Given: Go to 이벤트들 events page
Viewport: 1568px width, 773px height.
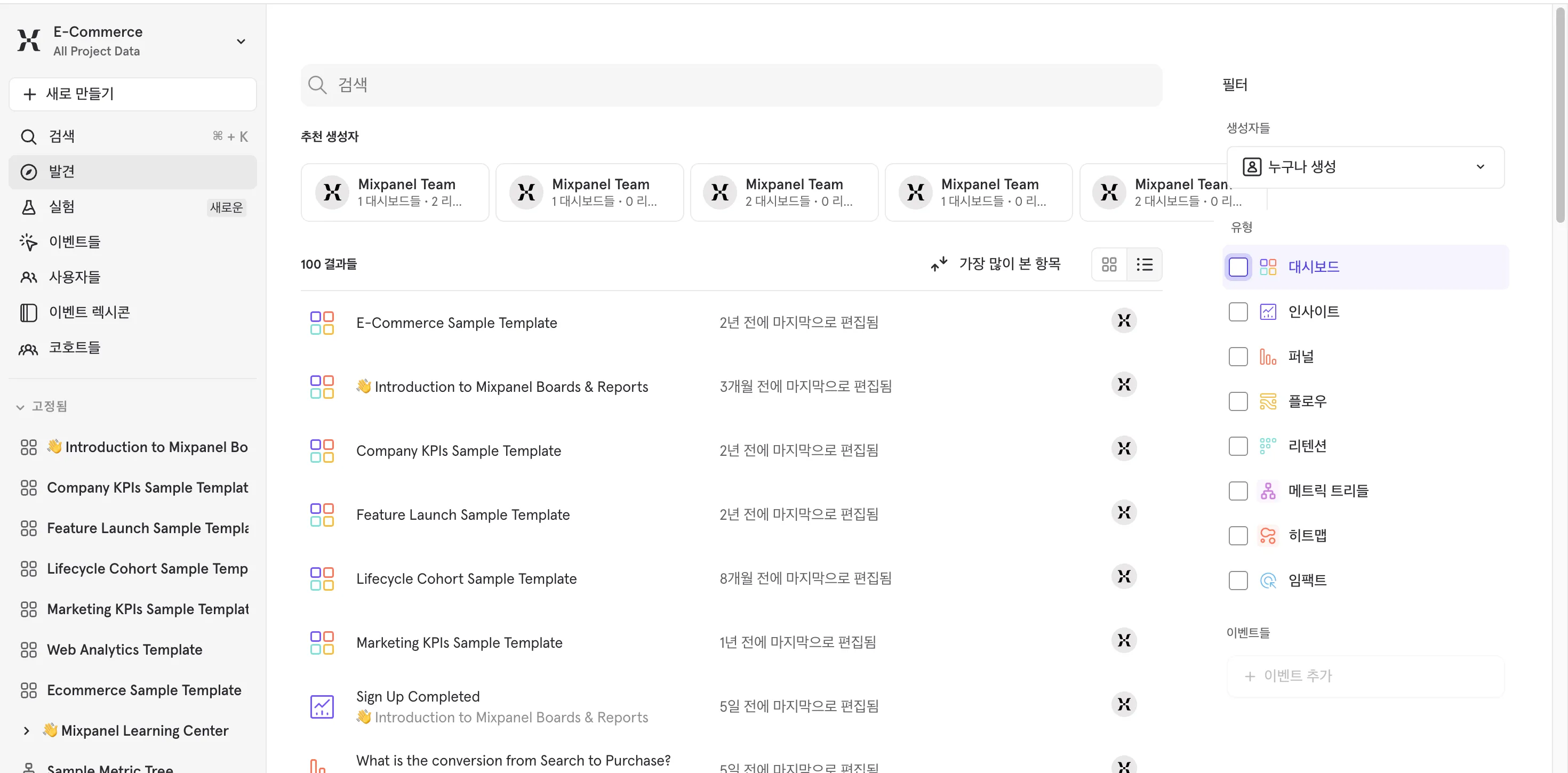Looking at the screenshot, I should tap(133, 241).
